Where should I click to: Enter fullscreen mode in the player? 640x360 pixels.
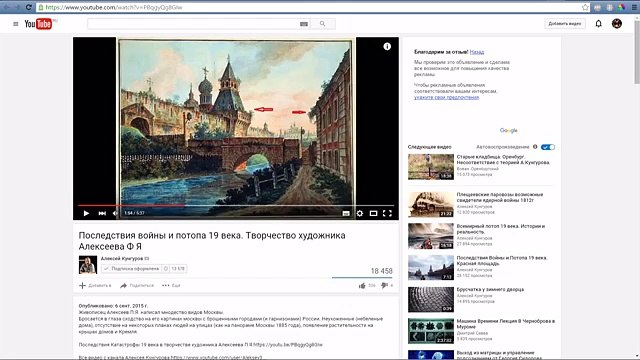(387, 213)
